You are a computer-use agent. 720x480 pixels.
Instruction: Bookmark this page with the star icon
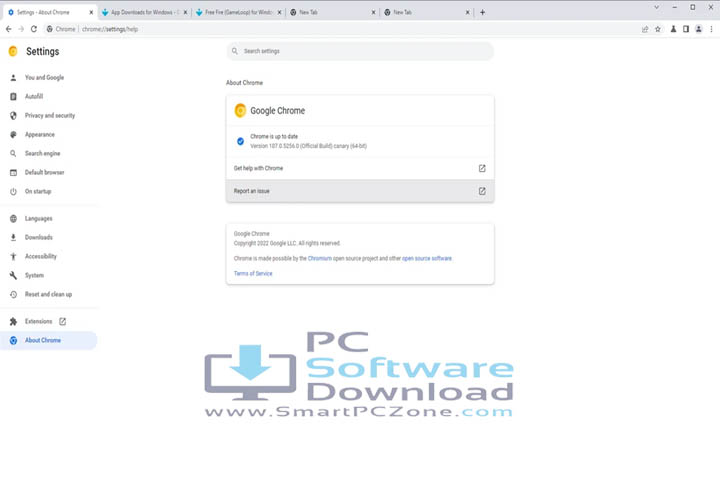(658, 29)
